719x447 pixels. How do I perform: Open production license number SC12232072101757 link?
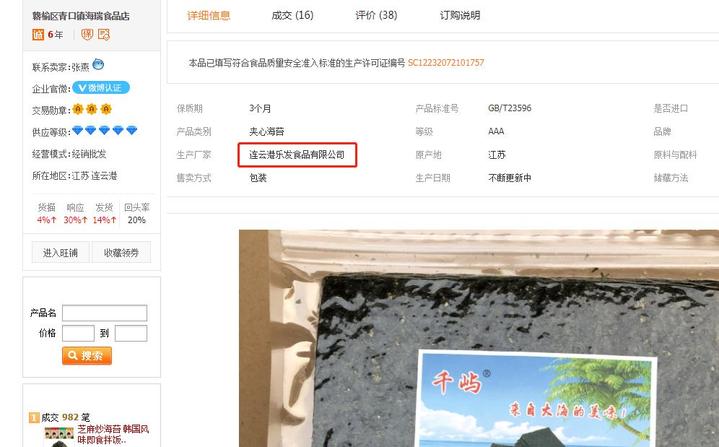[x=446, y=63]
